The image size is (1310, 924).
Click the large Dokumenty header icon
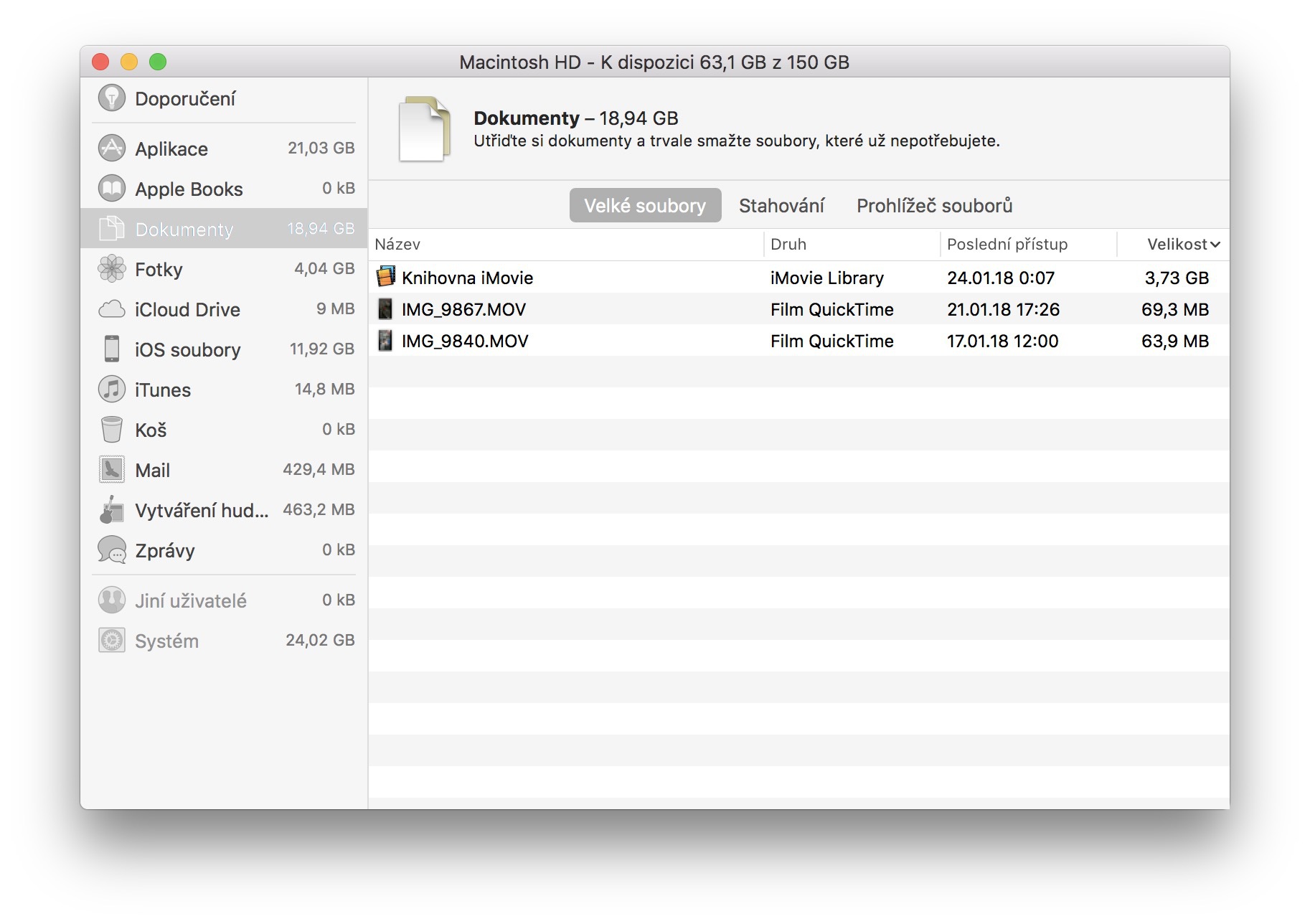click(x=425, y=129)
